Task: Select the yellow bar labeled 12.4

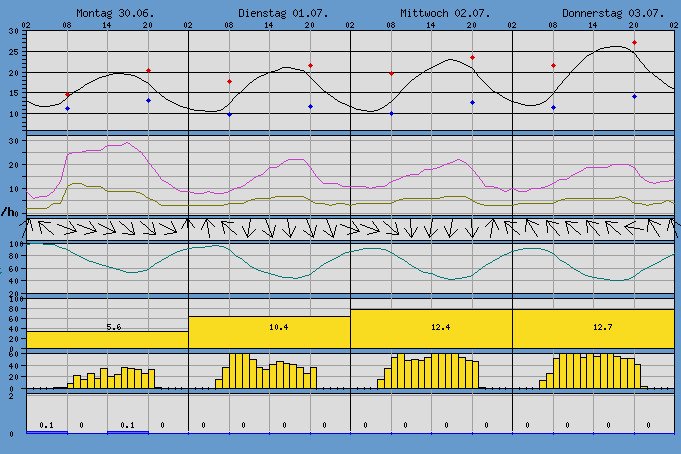Action: [432, 328]
